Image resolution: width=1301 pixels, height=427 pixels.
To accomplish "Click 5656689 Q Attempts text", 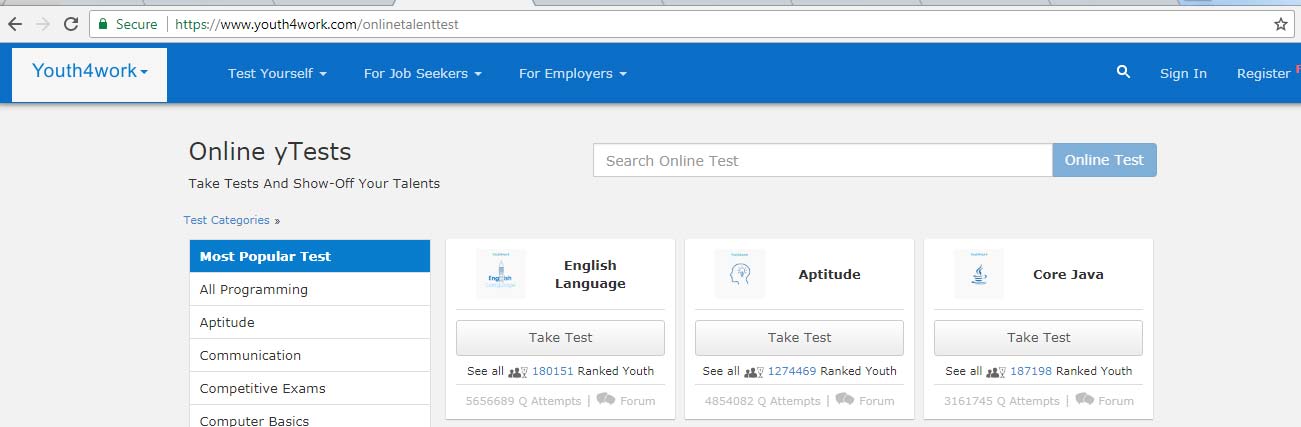I will coord(523,401).
